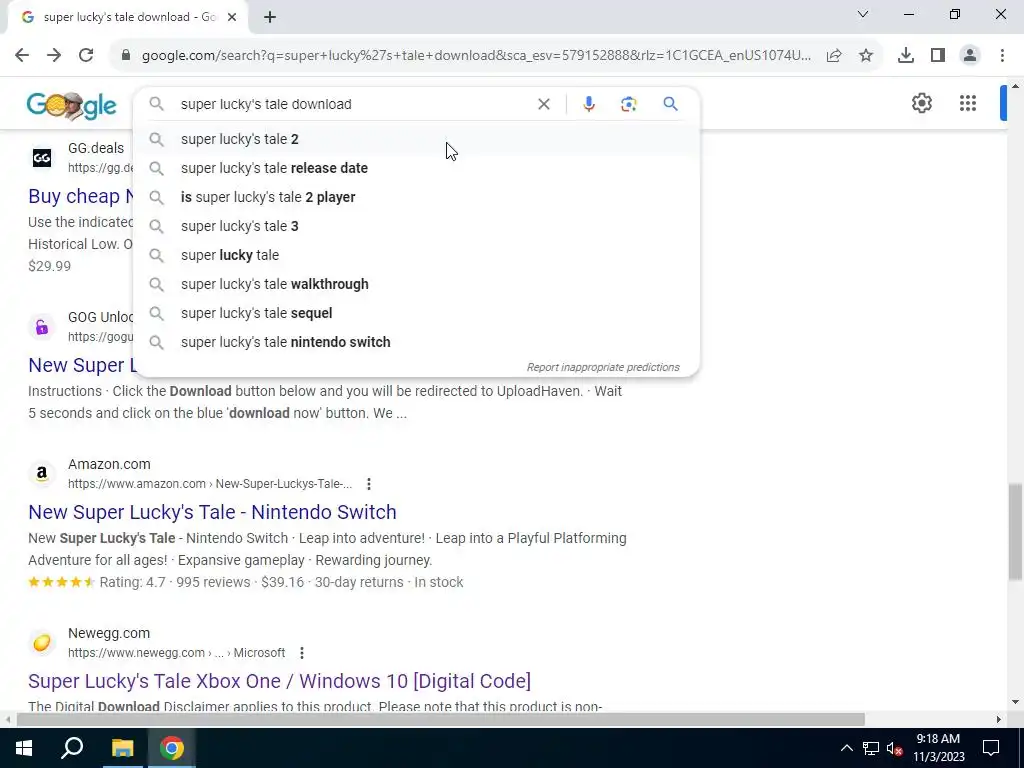Screen dimensions: 1024x768
Task: Open options for Amazon.com result
Action: click(x=369, y=484)
